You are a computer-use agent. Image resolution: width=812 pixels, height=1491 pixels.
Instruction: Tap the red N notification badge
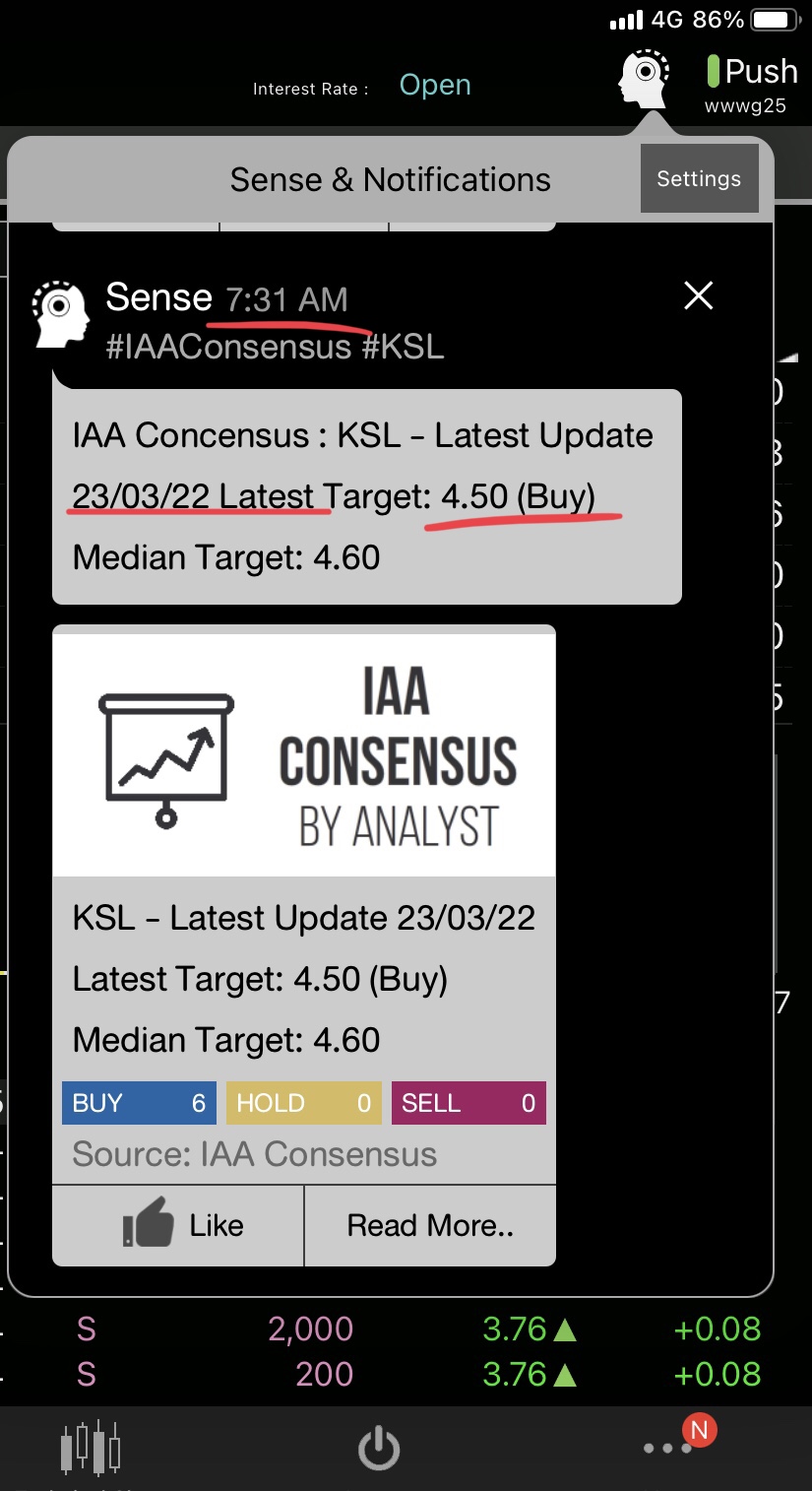coord(700,1430)
